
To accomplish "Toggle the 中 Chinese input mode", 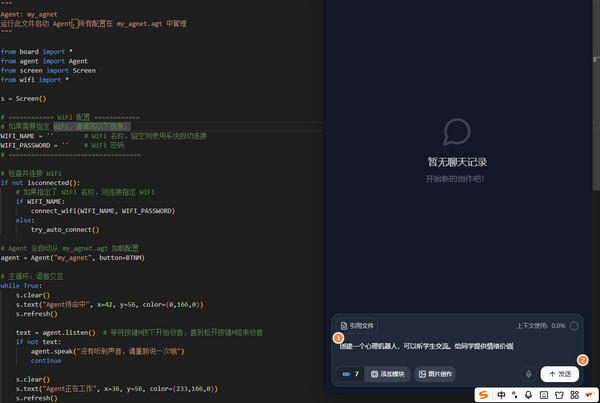I will (x=501, y=395).
